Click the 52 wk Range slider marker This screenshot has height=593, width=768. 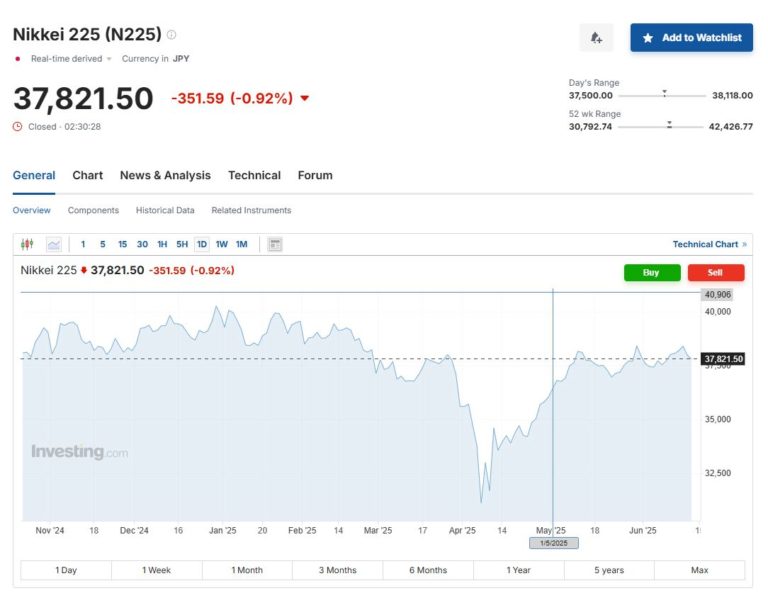[669, 126]
